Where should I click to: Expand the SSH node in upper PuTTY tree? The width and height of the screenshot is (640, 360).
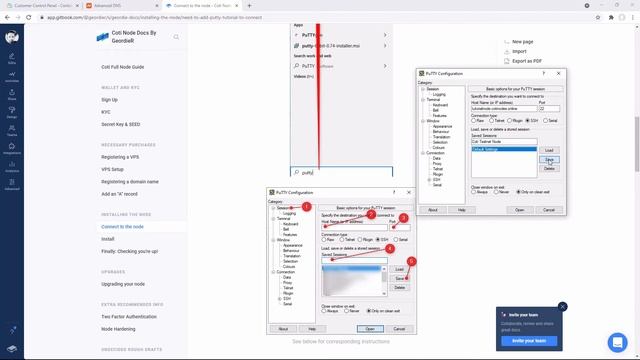click(429, 180)
